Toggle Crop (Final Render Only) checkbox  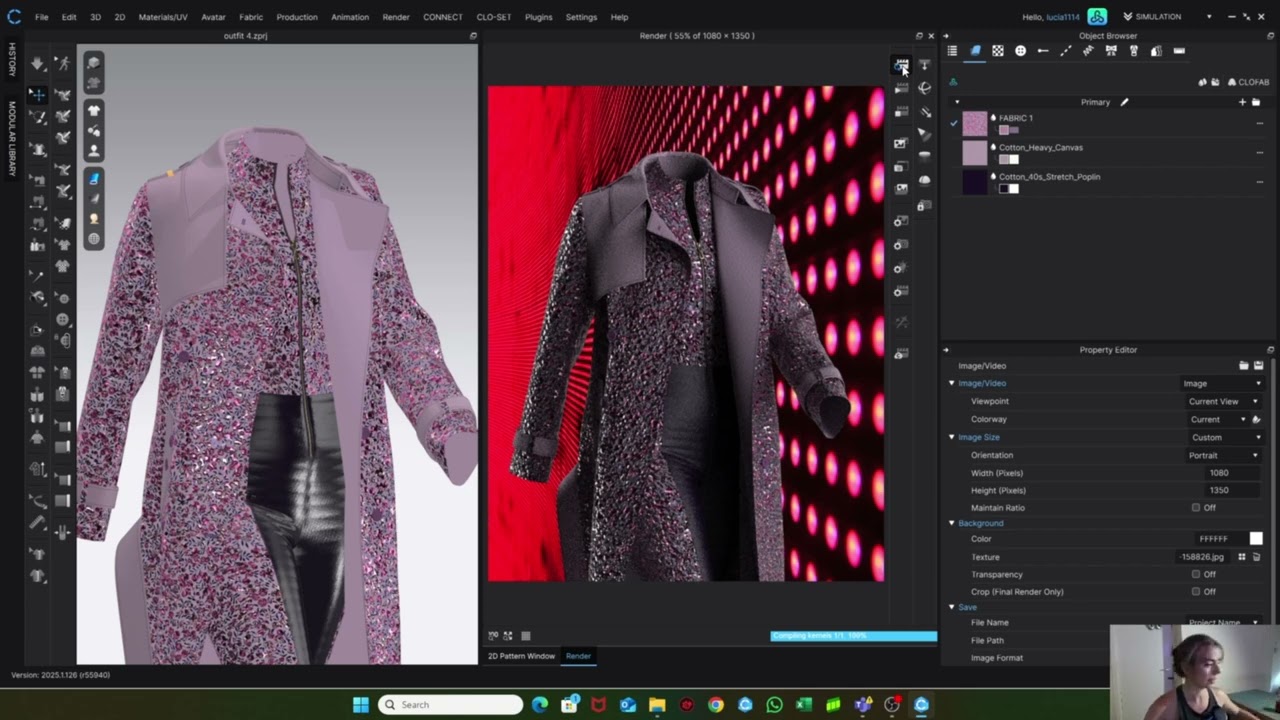coord(1196,592)
